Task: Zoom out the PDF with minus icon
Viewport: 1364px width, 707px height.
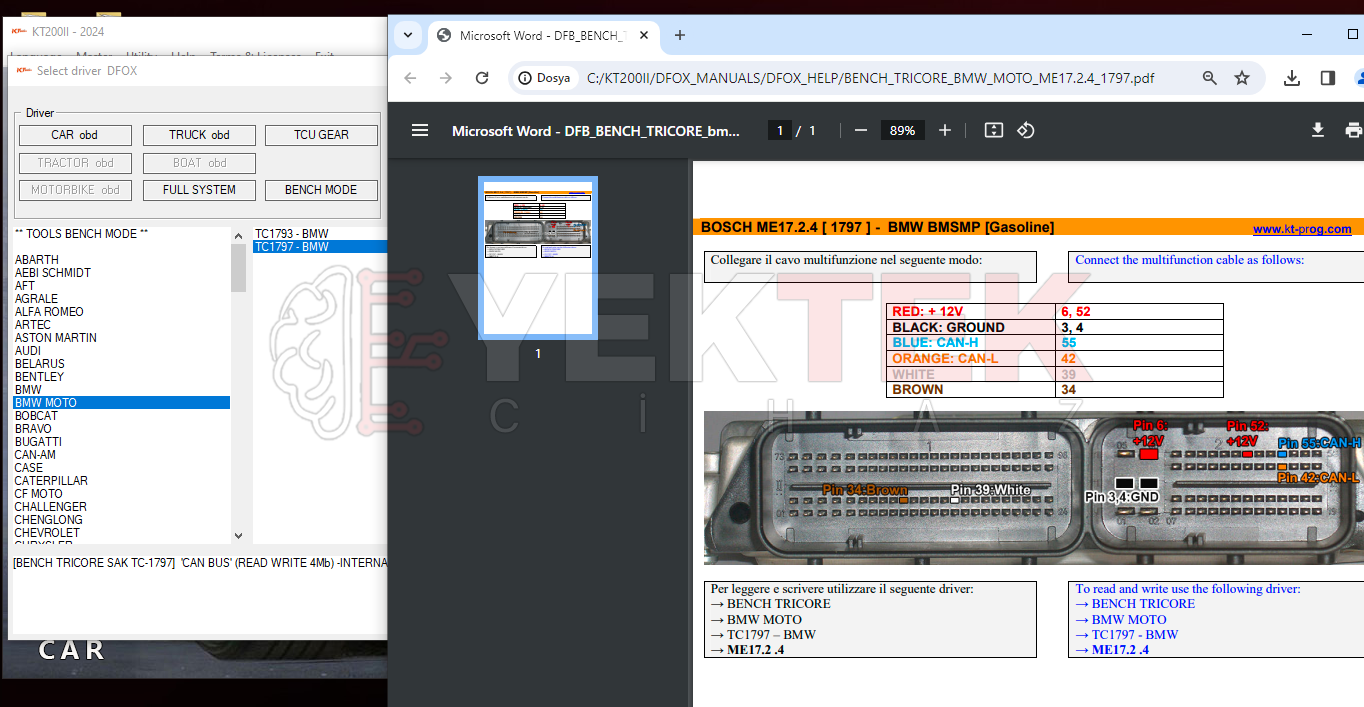Action: click(x=860, y=131)
